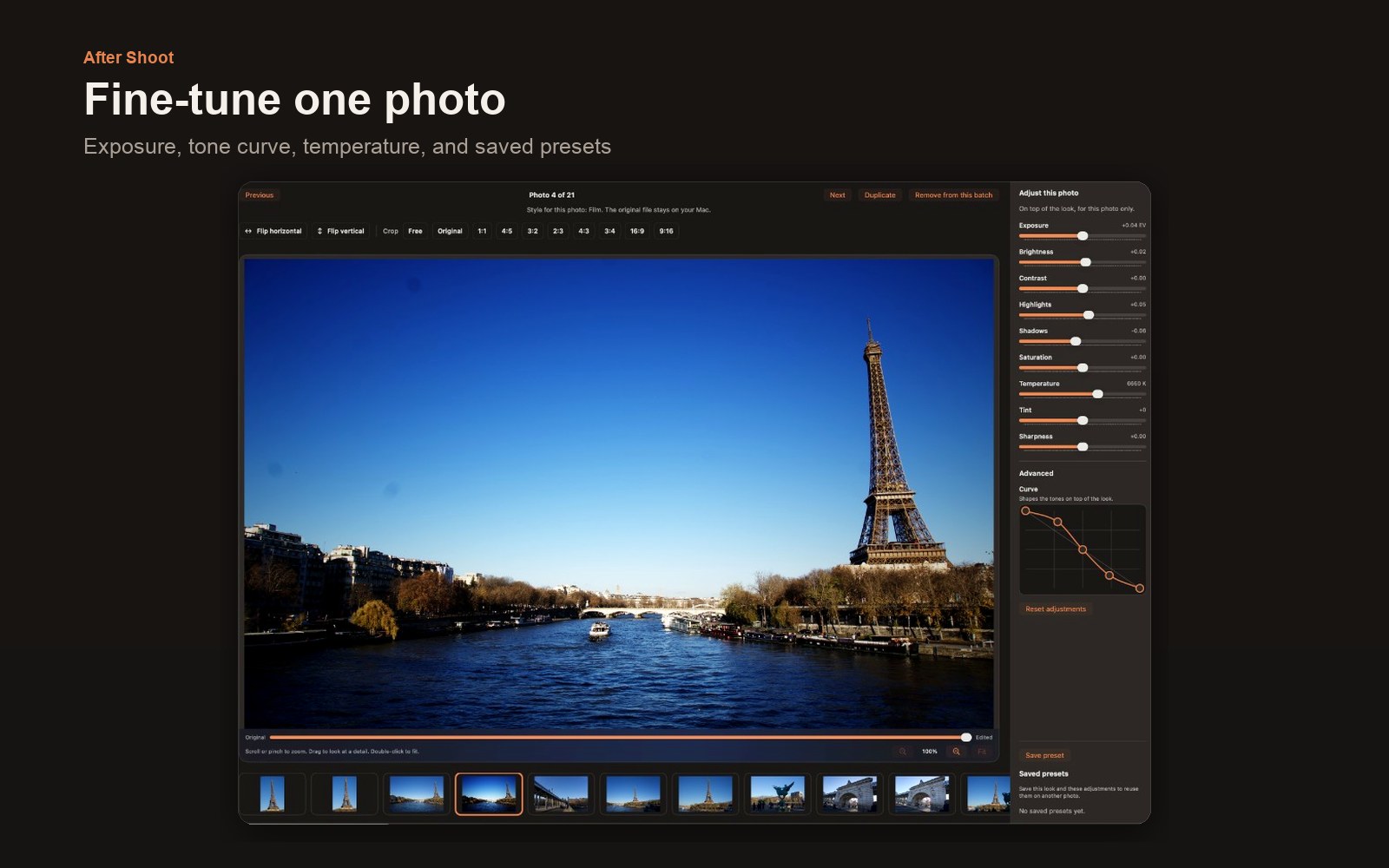The image size is (1389, 868).
Task: Zoom out with the magnifier minus icon
Action: click(903, 752)
